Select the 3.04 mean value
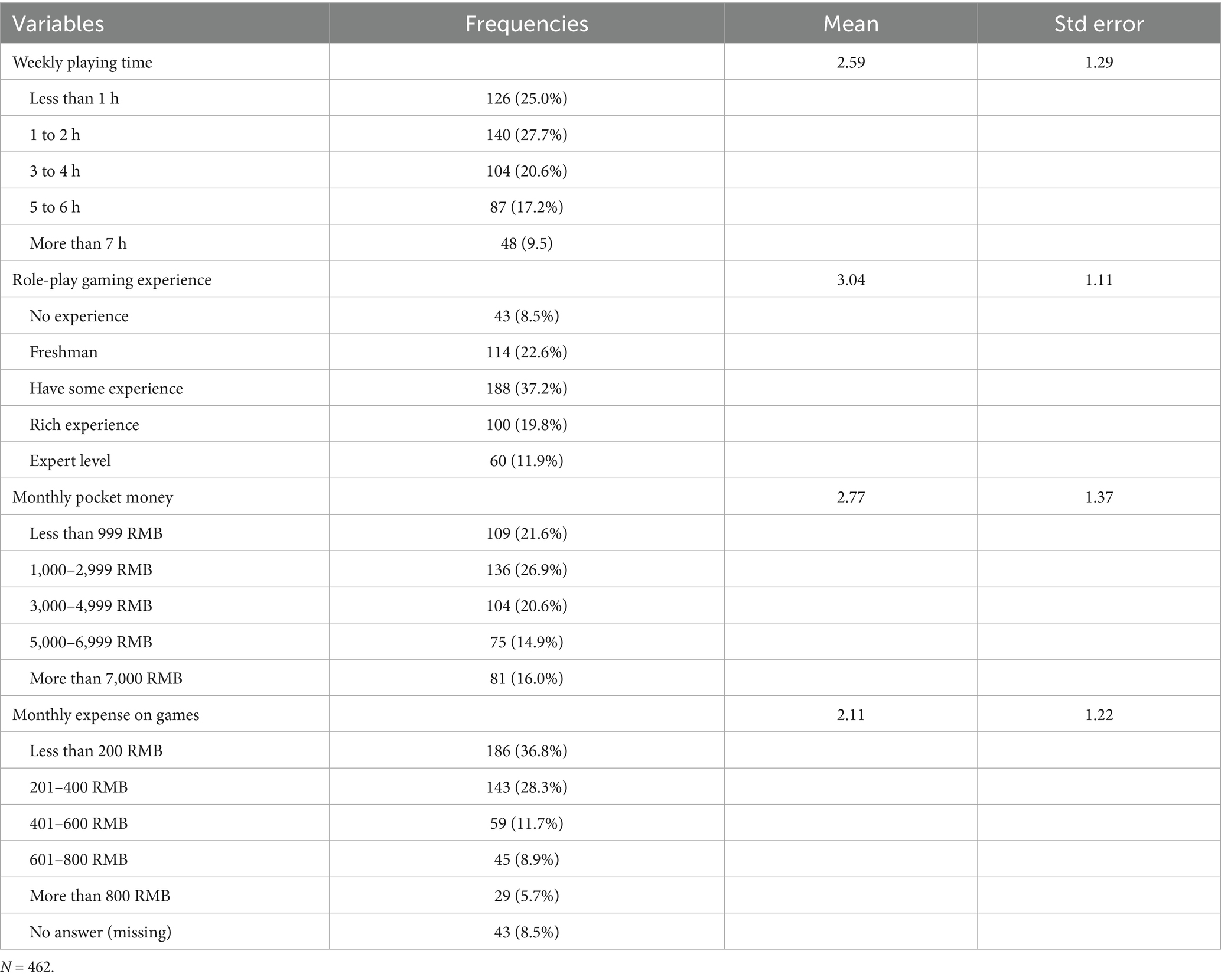Image resolution: width=1221 pixels, height=980 pixels. point(851,279)
